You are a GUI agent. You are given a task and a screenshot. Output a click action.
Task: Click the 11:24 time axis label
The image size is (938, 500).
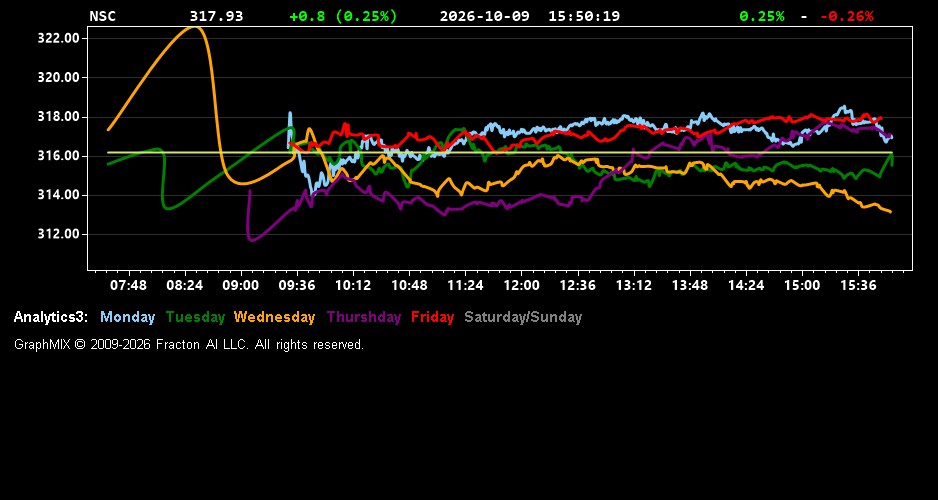465,285
